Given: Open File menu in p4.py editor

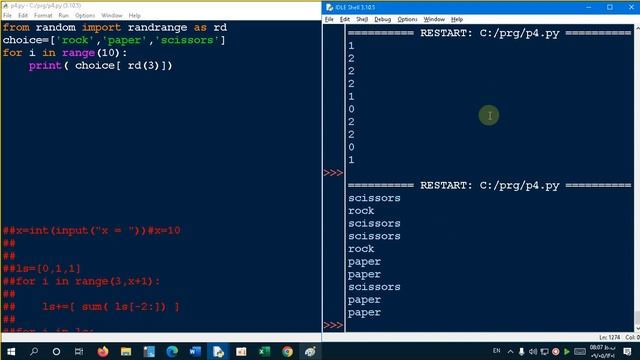Looking at the screenshot, I should click(7, 16).
